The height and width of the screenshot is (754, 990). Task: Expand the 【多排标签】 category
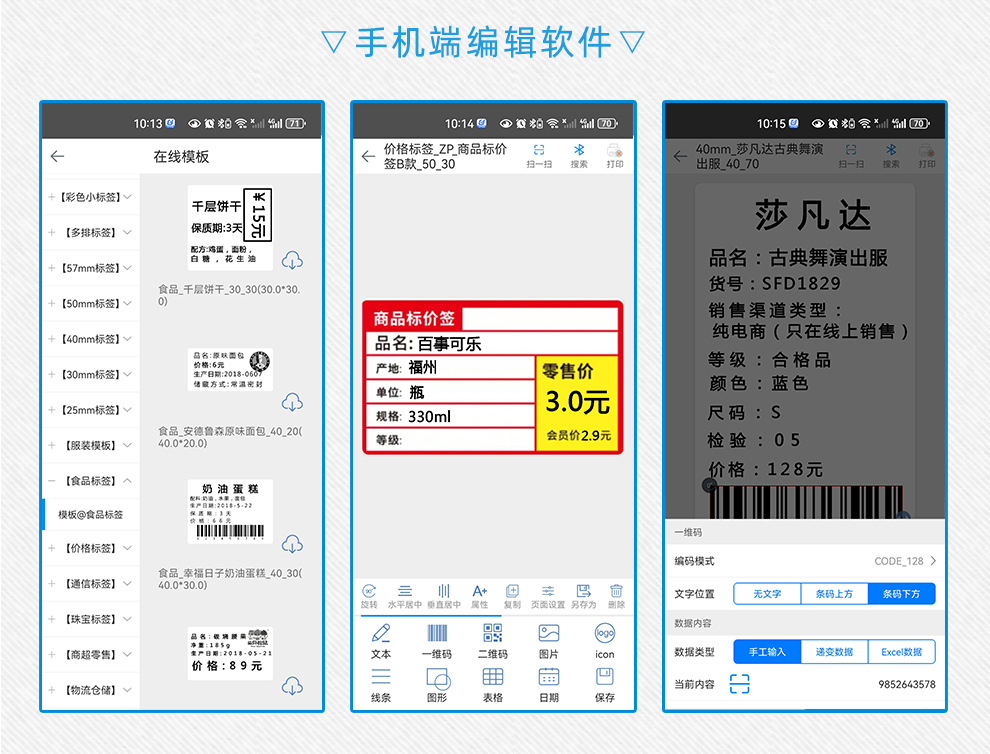[91, 232]
